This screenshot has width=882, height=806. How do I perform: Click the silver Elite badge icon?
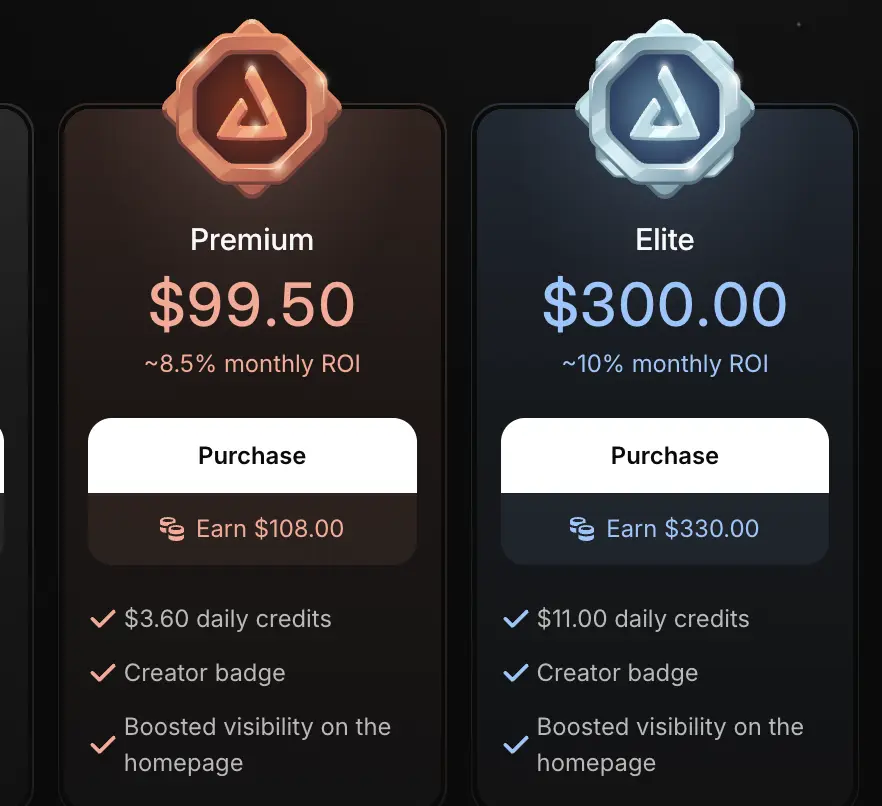point(664,108)
